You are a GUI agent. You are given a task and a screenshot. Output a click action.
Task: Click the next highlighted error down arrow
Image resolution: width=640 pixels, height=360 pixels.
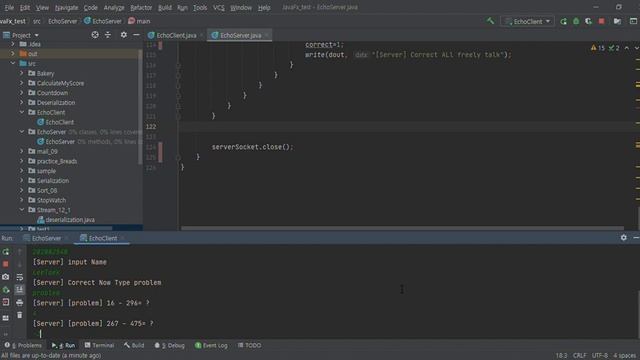[x=636, y=48]
